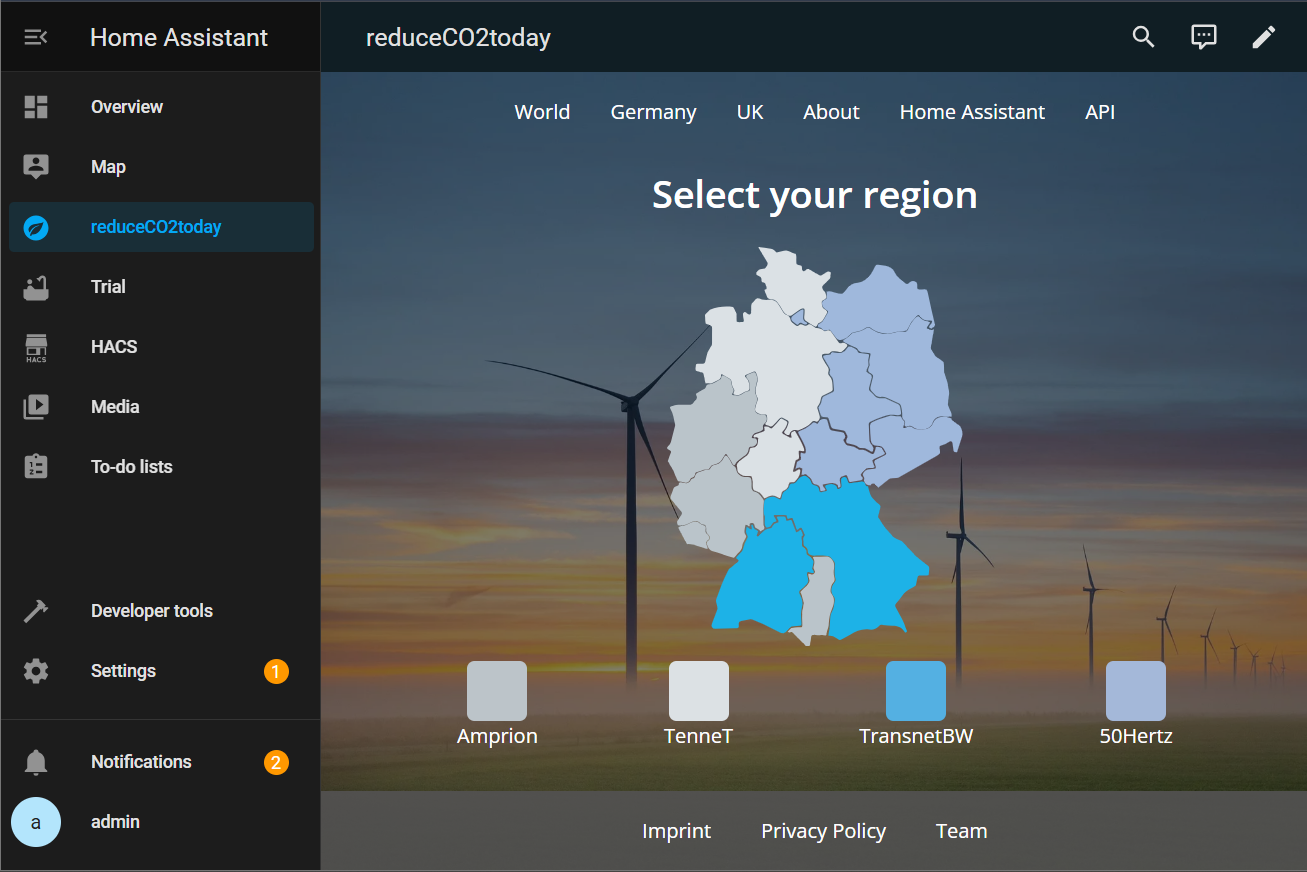The width and height of the screenshot is (1307, 872).
Task: Click the reduceCO2today header title
Action: 458,37
